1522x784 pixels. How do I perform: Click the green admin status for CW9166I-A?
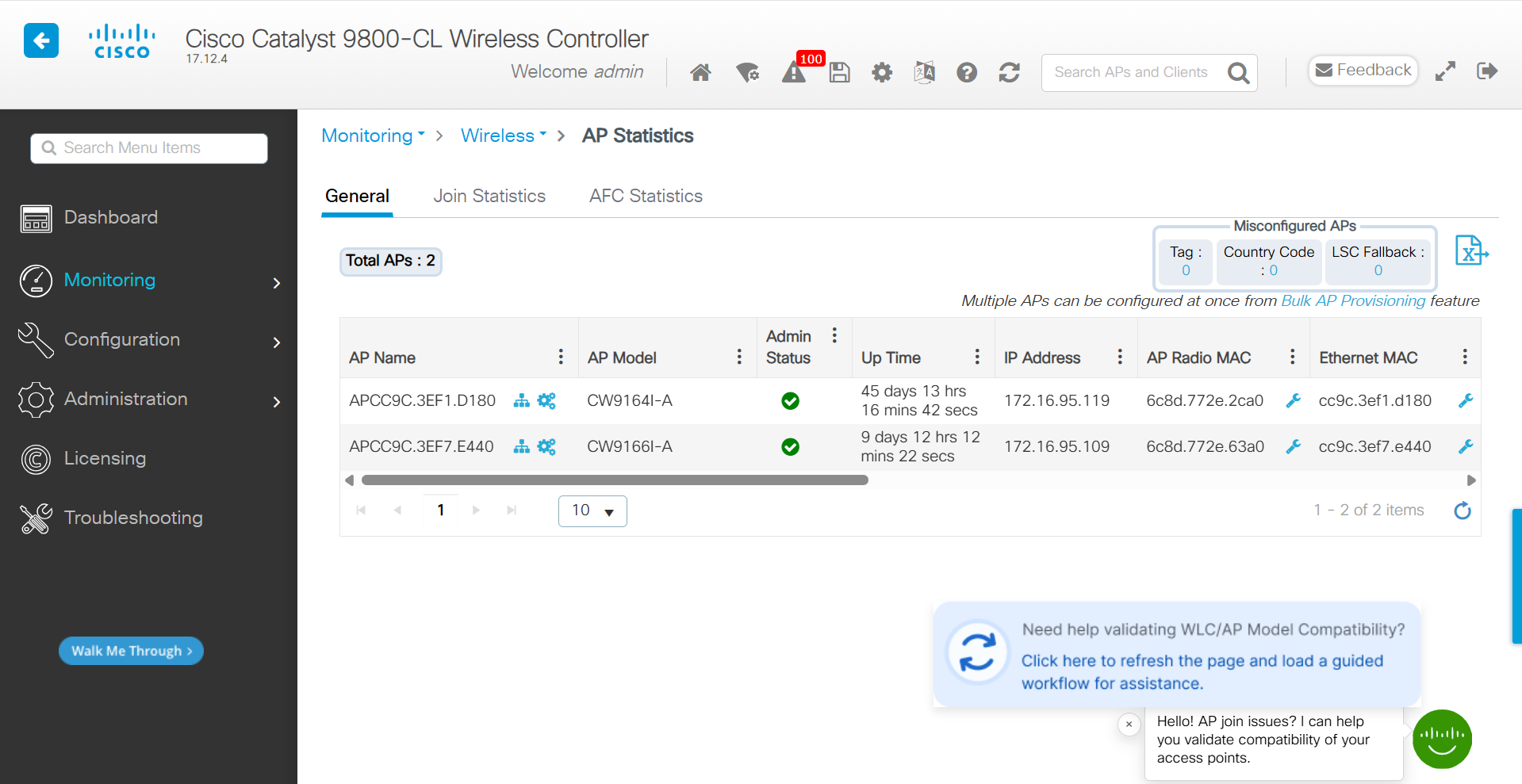(790, 447)
